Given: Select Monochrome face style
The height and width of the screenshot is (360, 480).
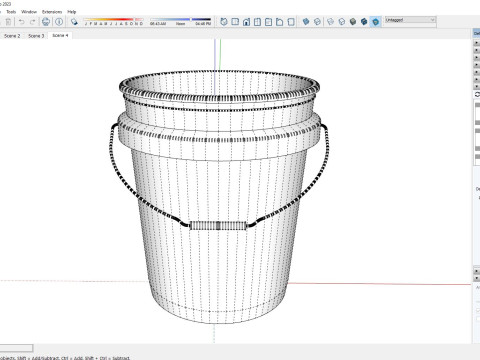Looking at the screenshot, I should 376,22.
